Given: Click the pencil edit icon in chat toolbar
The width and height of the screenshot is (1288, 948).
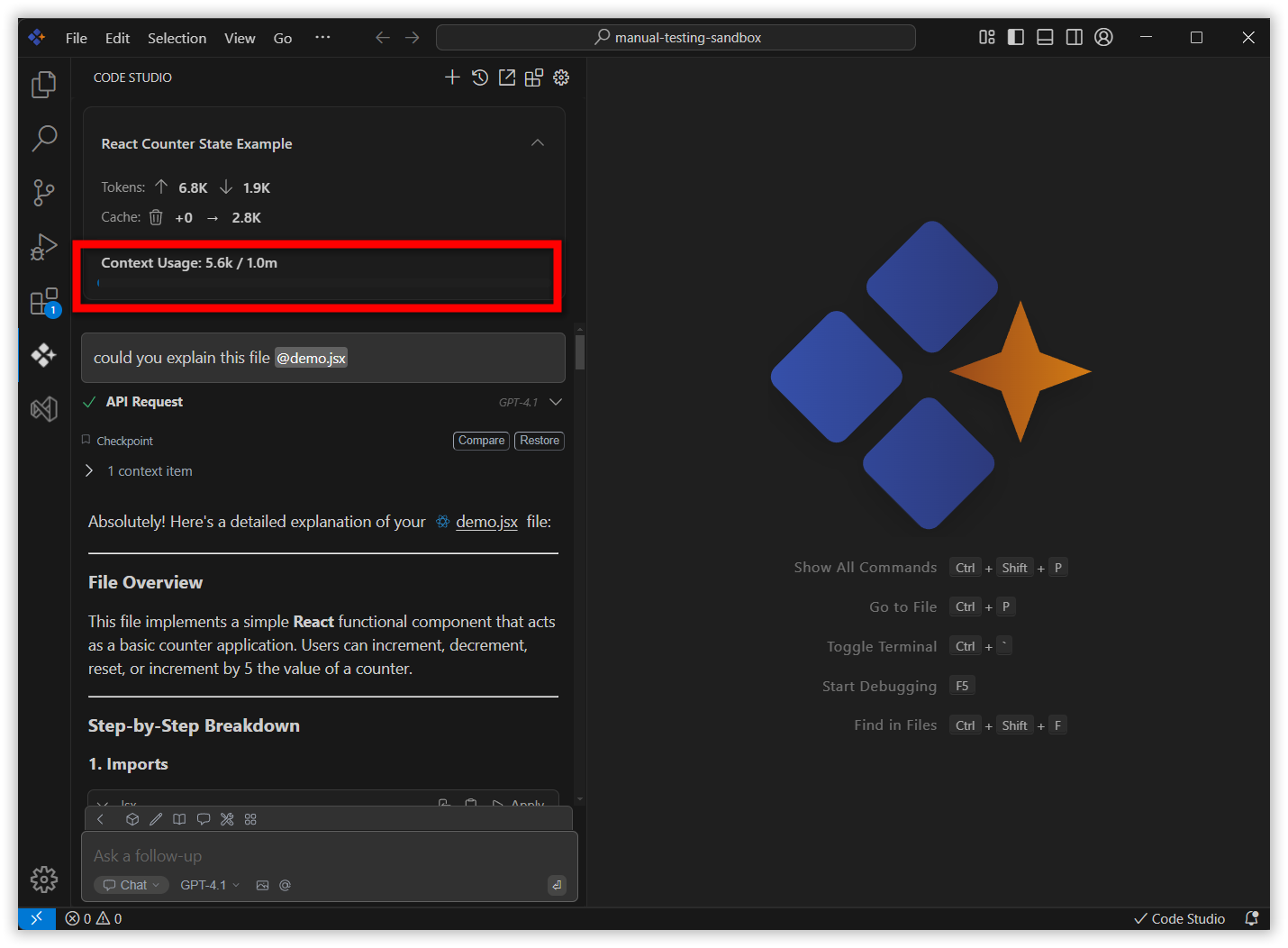Looking at the screenshot, I should pyautogui.click(x=156, y=819).
